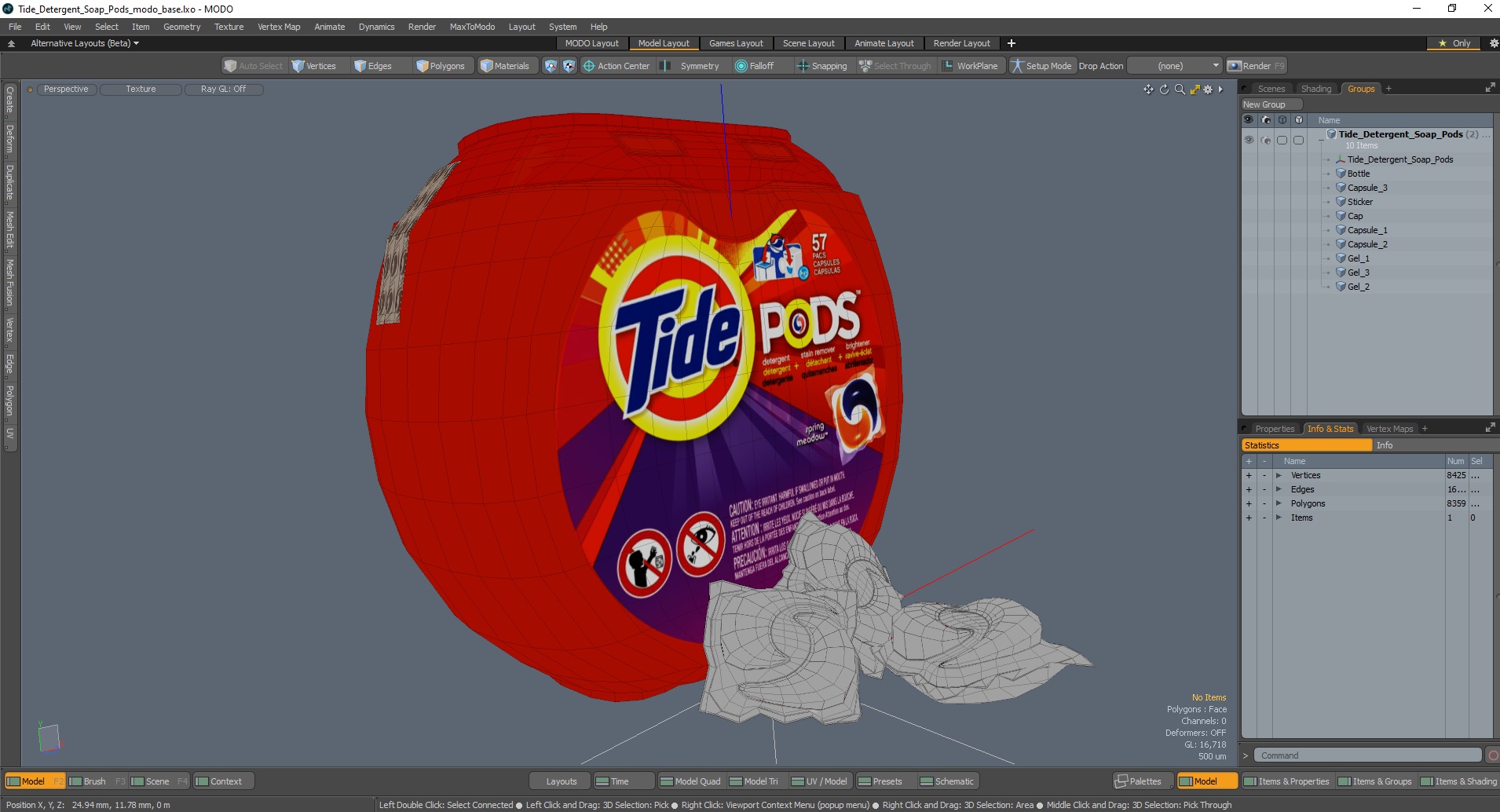
Task: Switch to the Vertex Maps tab
Action: (1389, 429)
